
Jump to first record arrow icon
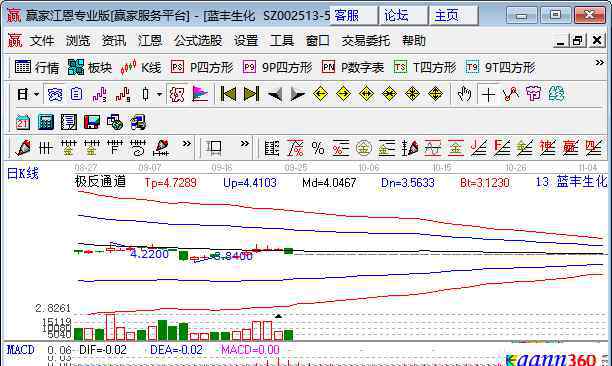(228, 94)
